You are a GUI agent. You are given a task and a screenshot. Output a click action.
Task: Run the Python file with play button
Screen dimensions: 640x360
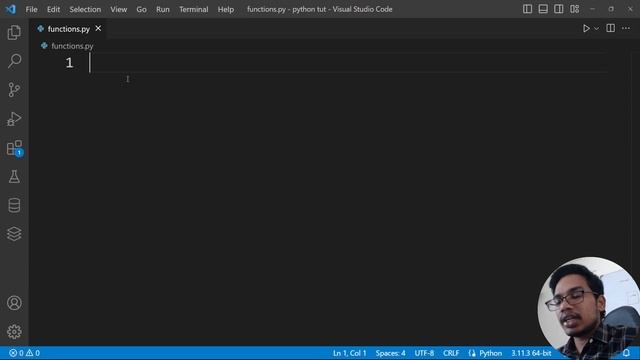(x=586, y=28)
